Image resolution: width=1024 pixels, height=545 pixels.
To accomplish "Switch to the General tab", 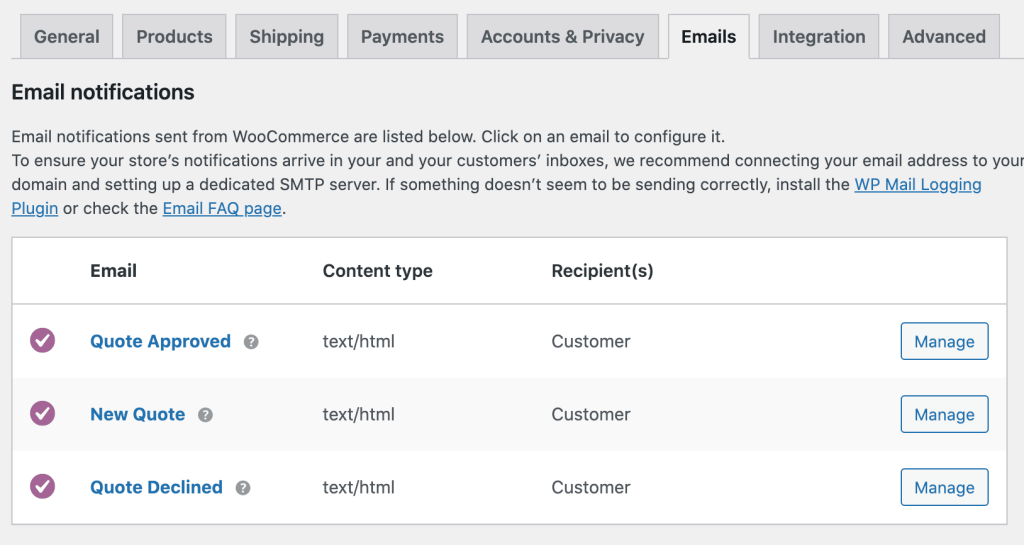I will (x=67, y=37).
